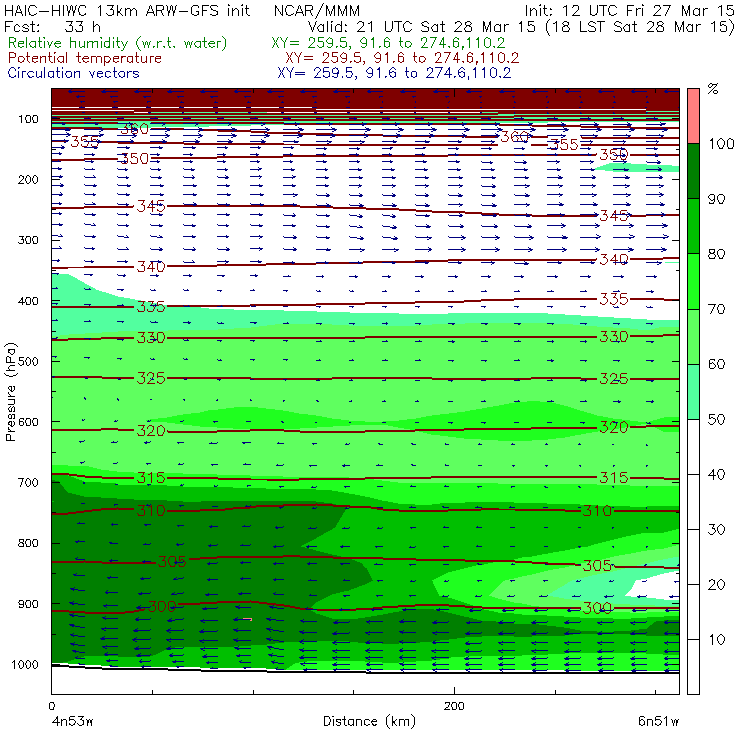Click the pressure axis '100' label
The width and height of the screenshot is (740, 740).
tap(28, 119)
